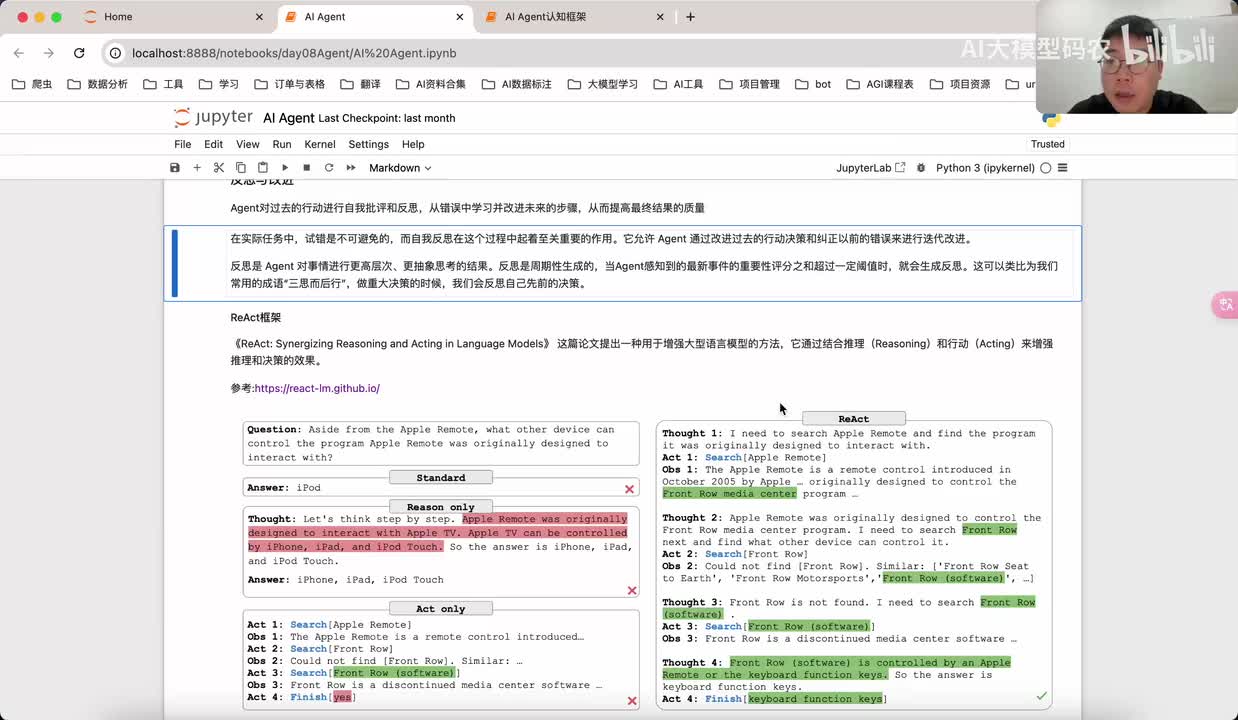Click the translate widget at right edge
Image resolution: width=1238 pixels, height=720 pixels.
1225,304
